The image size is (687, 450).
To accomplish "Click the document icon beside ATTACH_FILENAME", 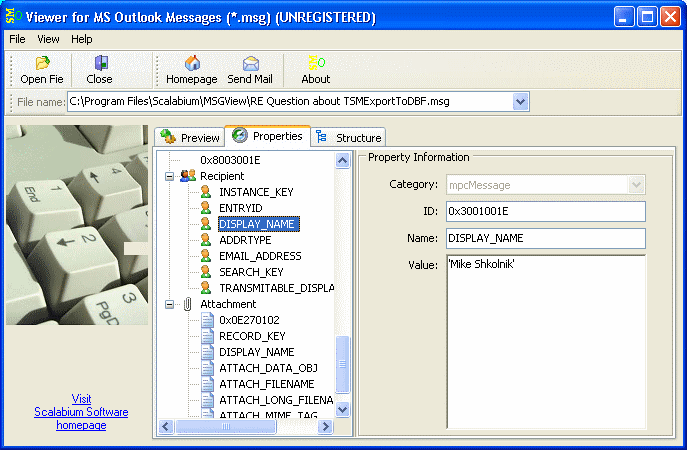I will coord(207,384).
